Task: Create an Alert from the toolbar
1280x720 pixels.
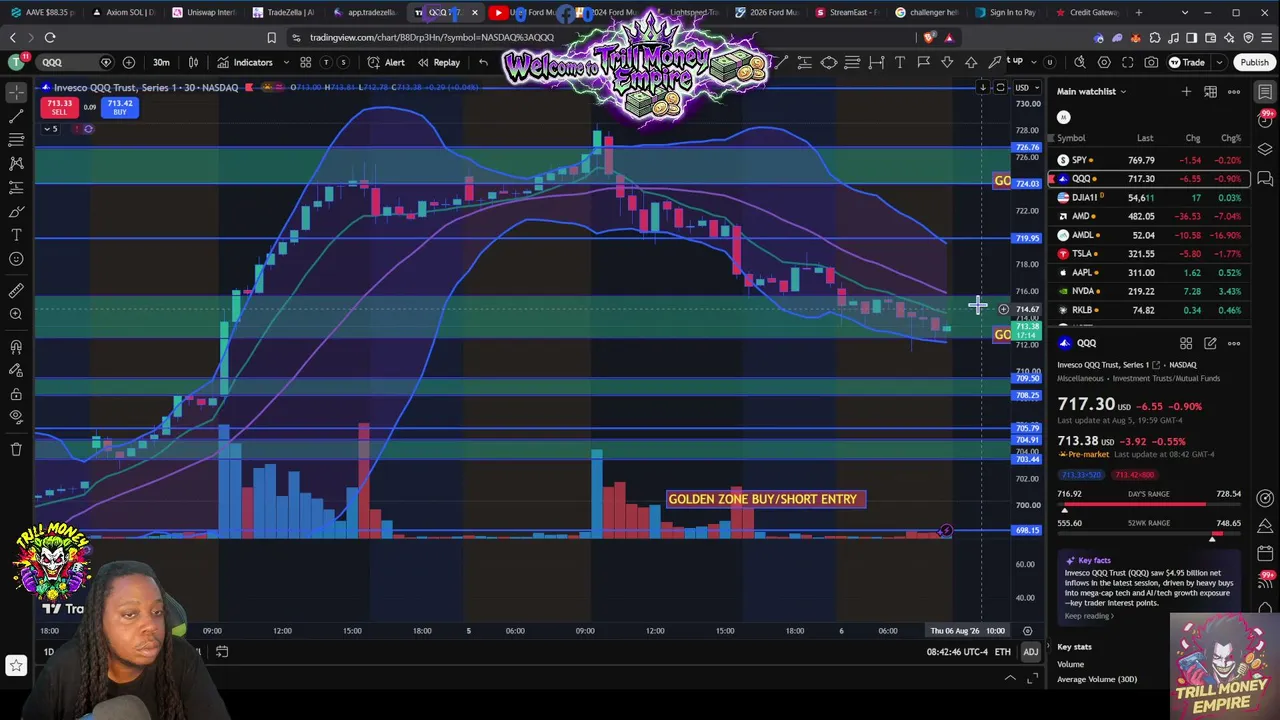Action: coord(386,62)
